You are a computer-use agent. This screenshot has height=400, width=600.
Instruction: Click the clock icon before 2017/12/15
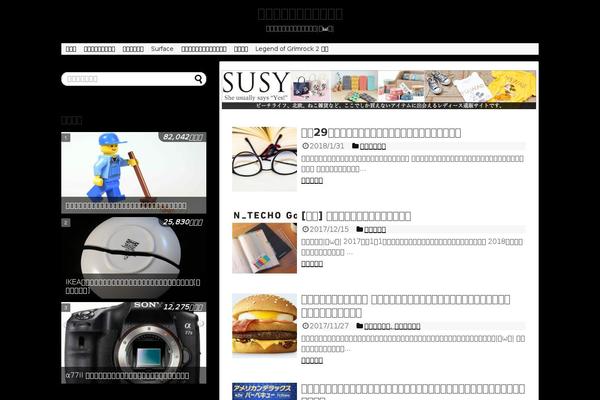tap(305, 230)
